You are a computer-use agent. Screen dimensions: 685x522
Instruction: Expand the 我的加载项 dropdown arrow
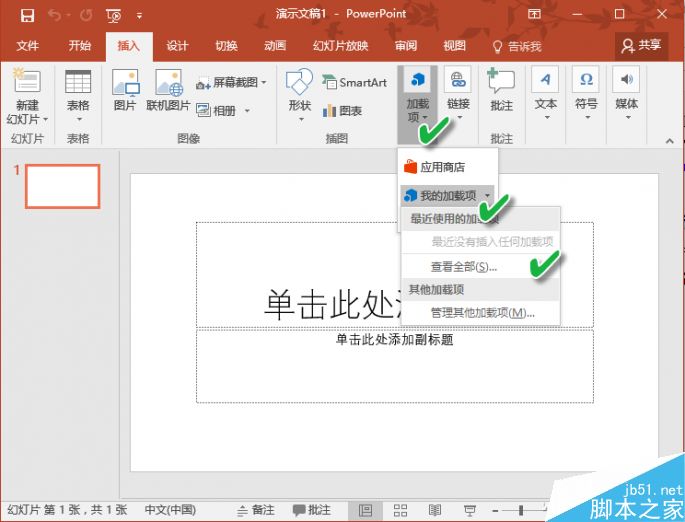488,196
